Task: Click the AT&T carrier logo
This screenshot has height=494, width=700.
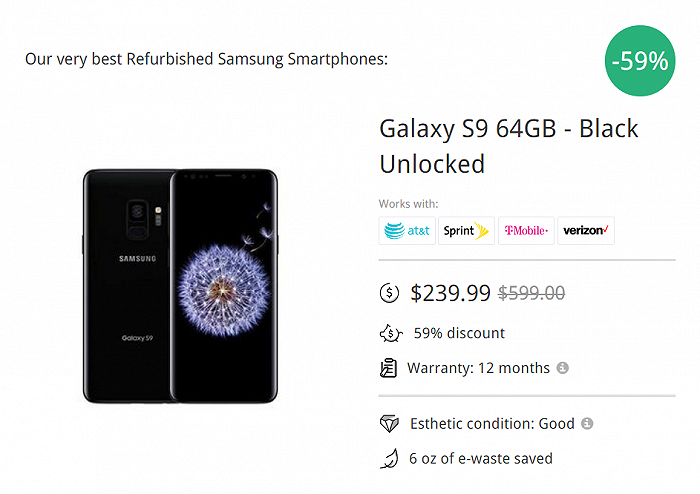Action: coord(407,230)
